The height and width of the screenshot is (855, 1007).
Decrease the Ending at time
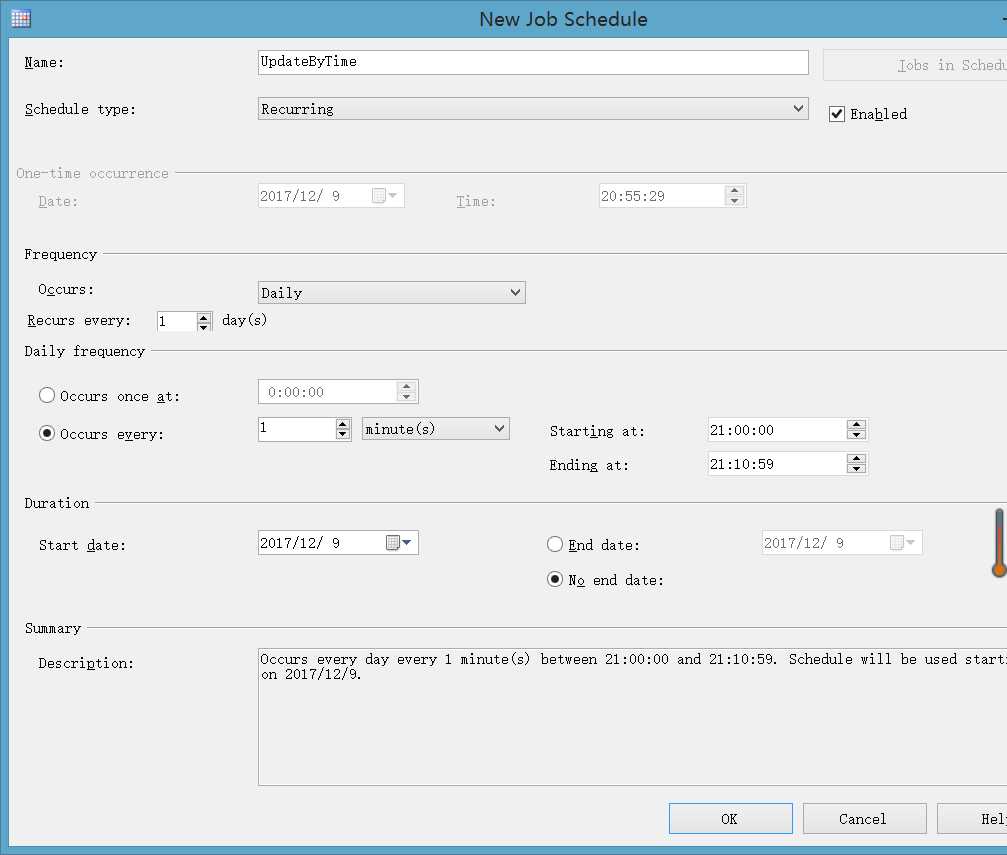point(856,469)
